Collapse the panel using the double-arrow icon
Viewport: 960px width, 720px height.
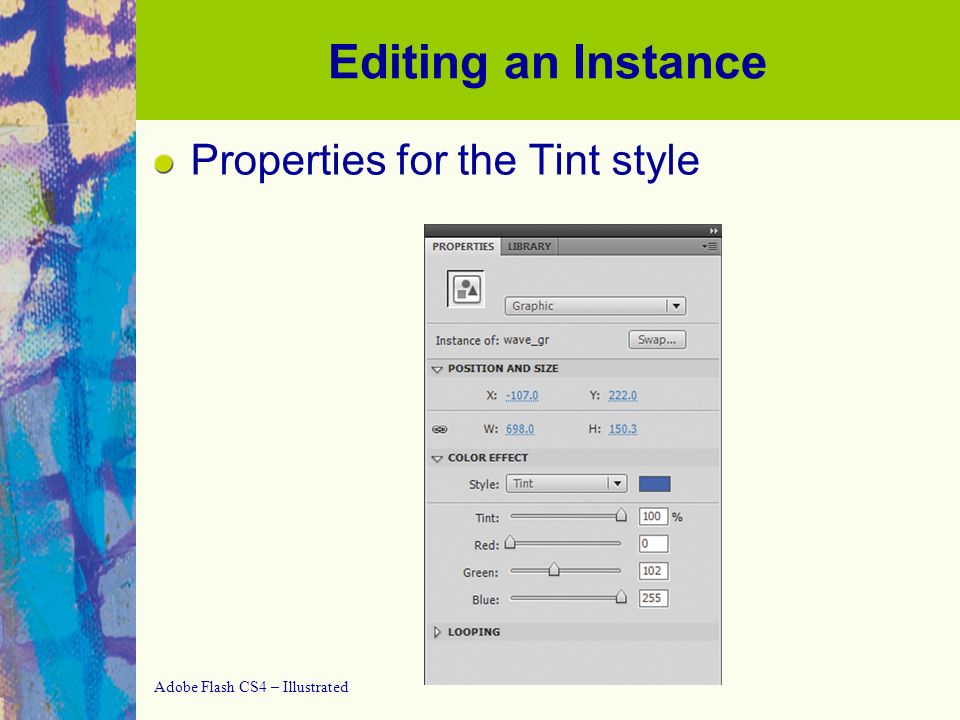click(713, 231)
